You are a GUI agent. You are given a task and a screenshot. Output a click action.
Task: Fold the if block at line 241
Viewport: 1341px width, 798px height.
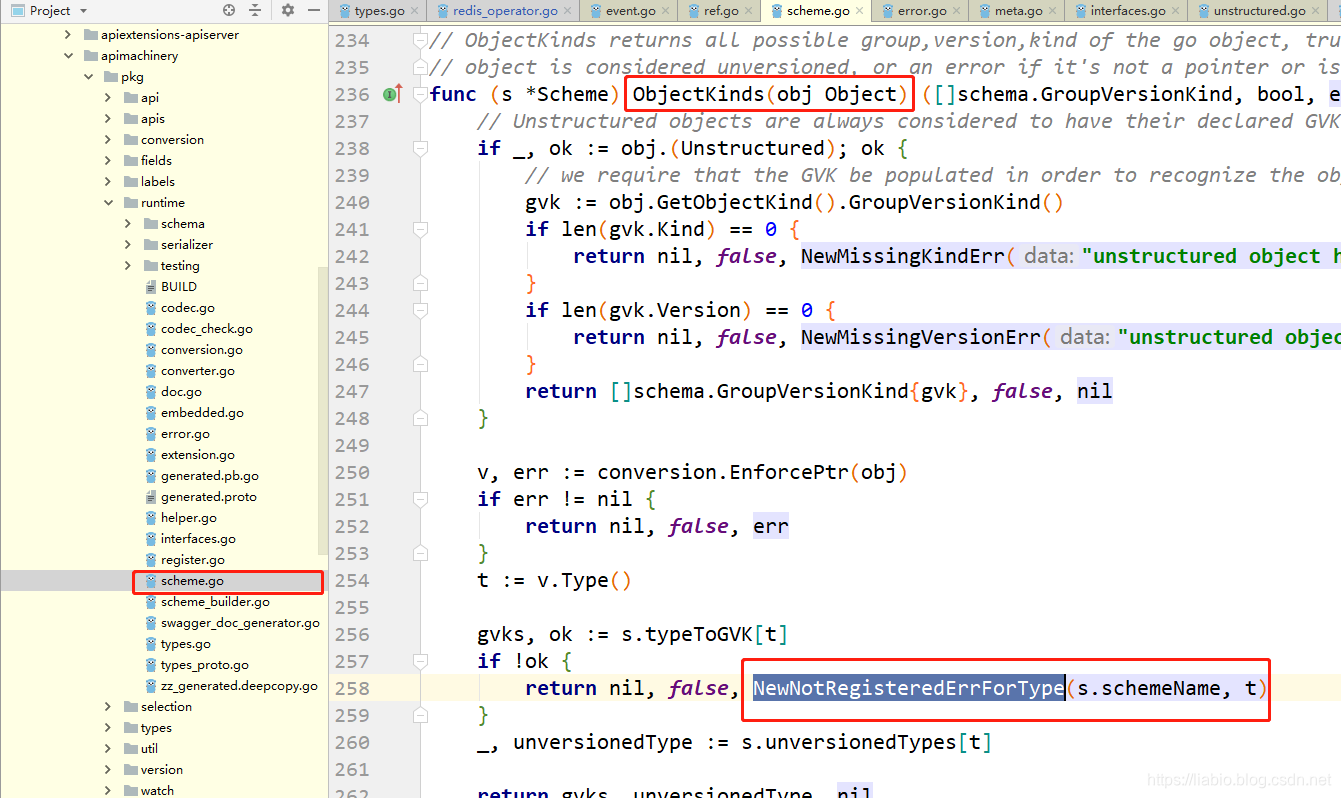pos(420,229)
